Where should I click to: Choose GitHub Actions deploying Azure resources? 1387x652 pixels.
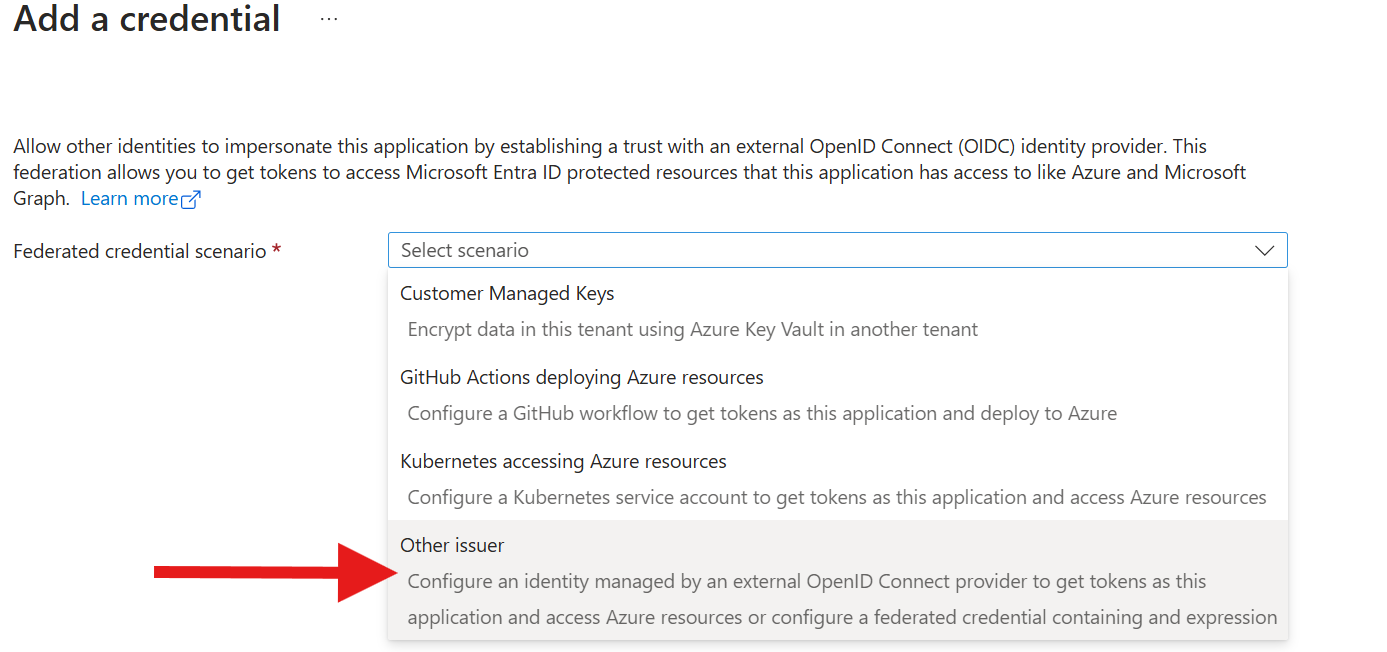[x=581, y=378]
